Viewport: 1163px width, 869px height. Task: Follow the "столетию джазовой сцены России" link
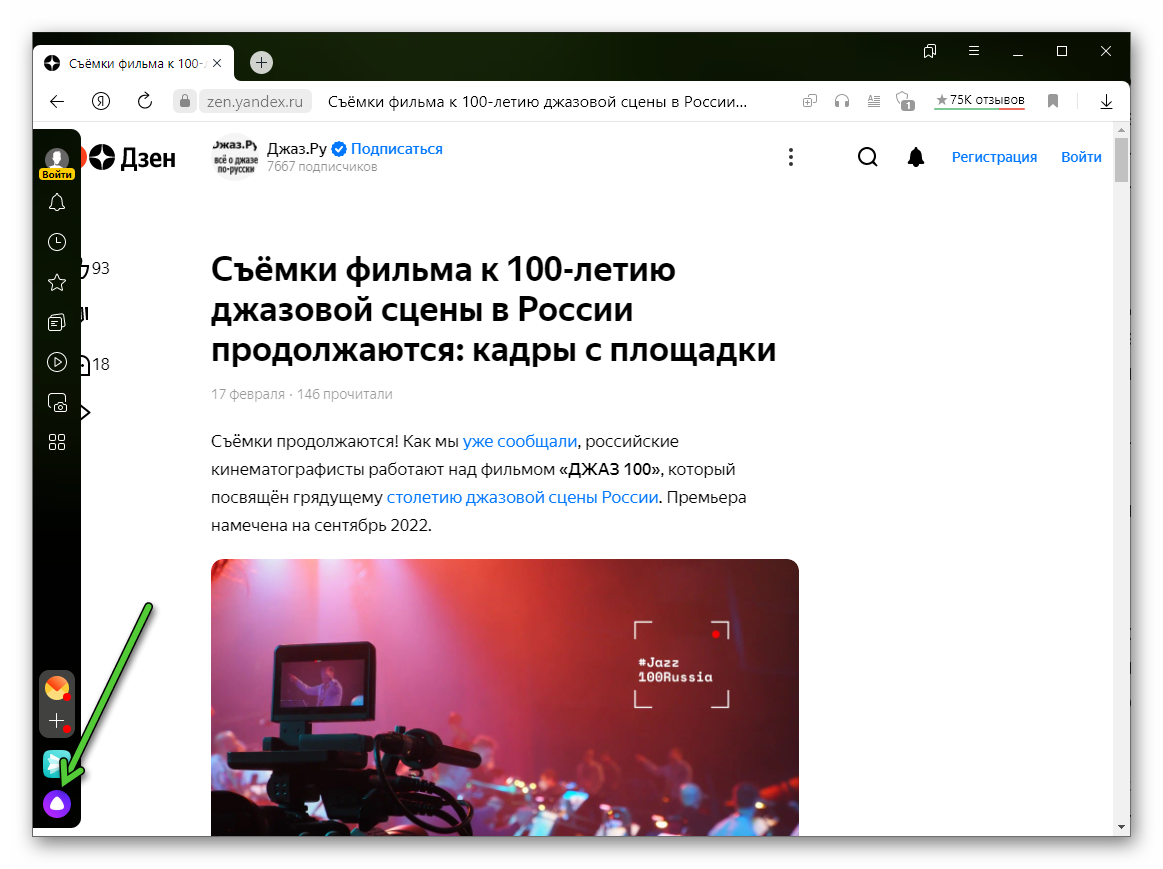522,497
